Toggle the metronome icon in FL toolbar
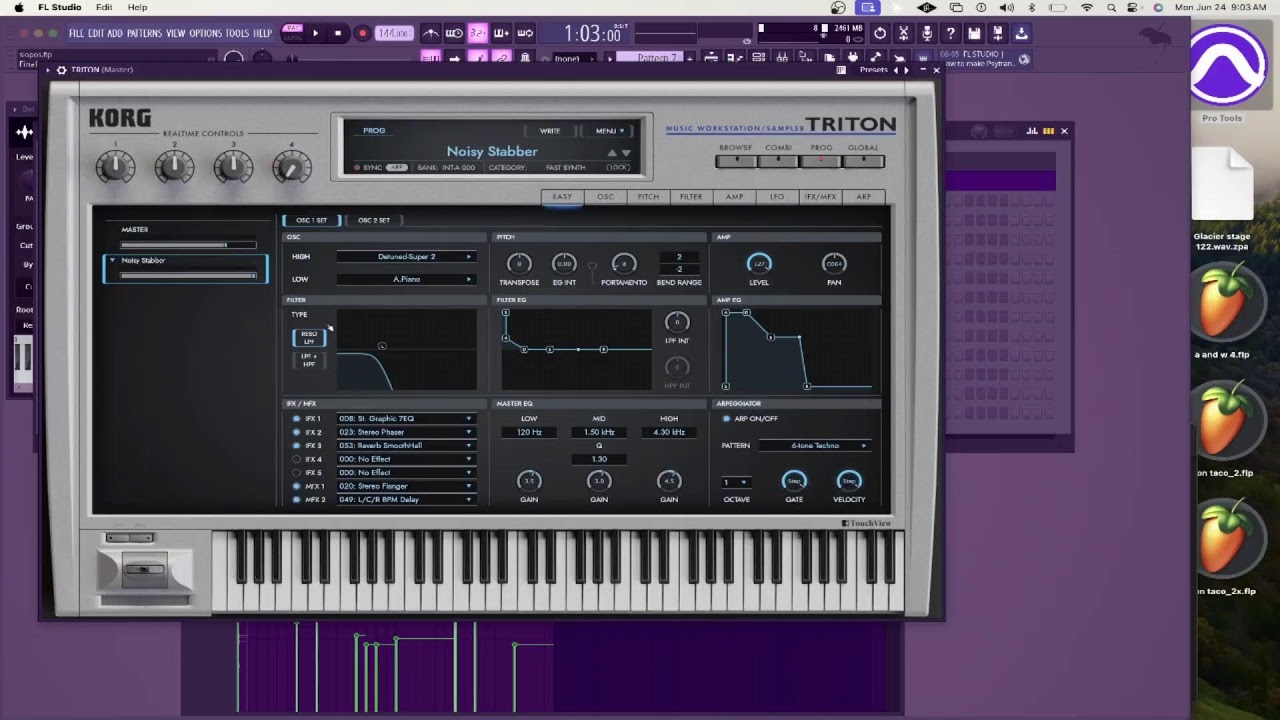 431,33
